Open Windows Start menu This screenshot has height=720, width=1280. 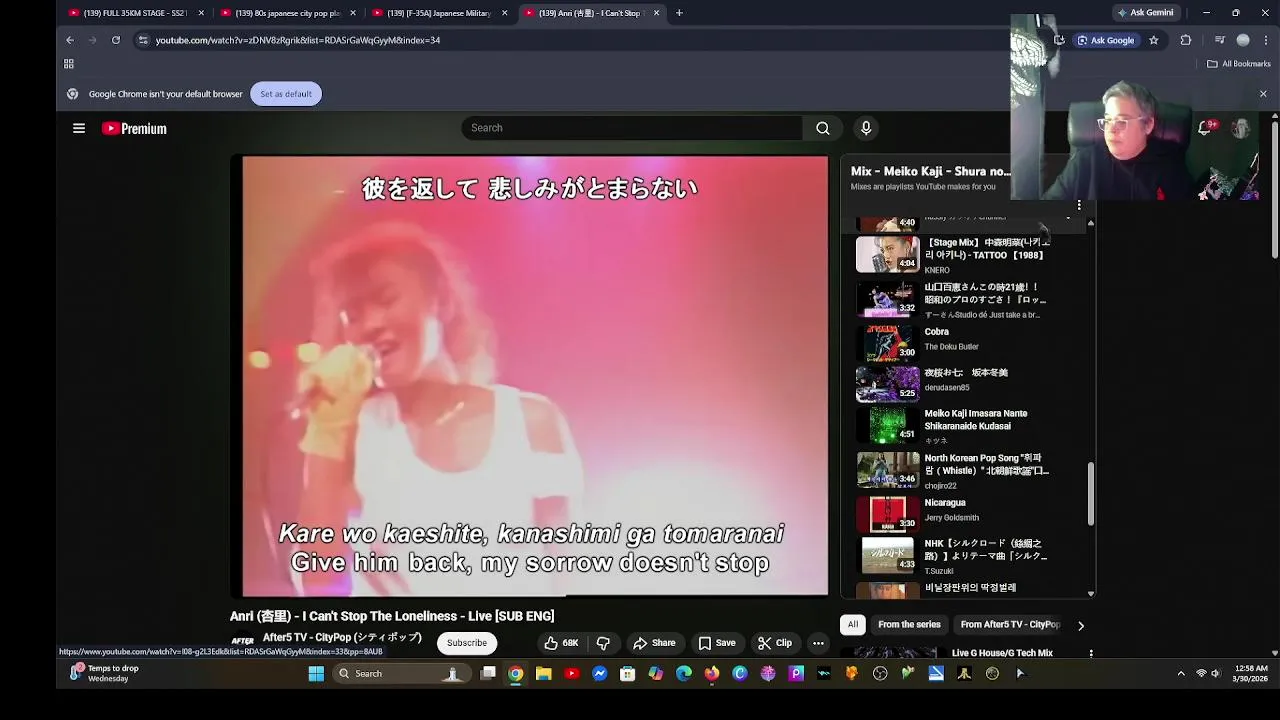(x=316, y=673)
